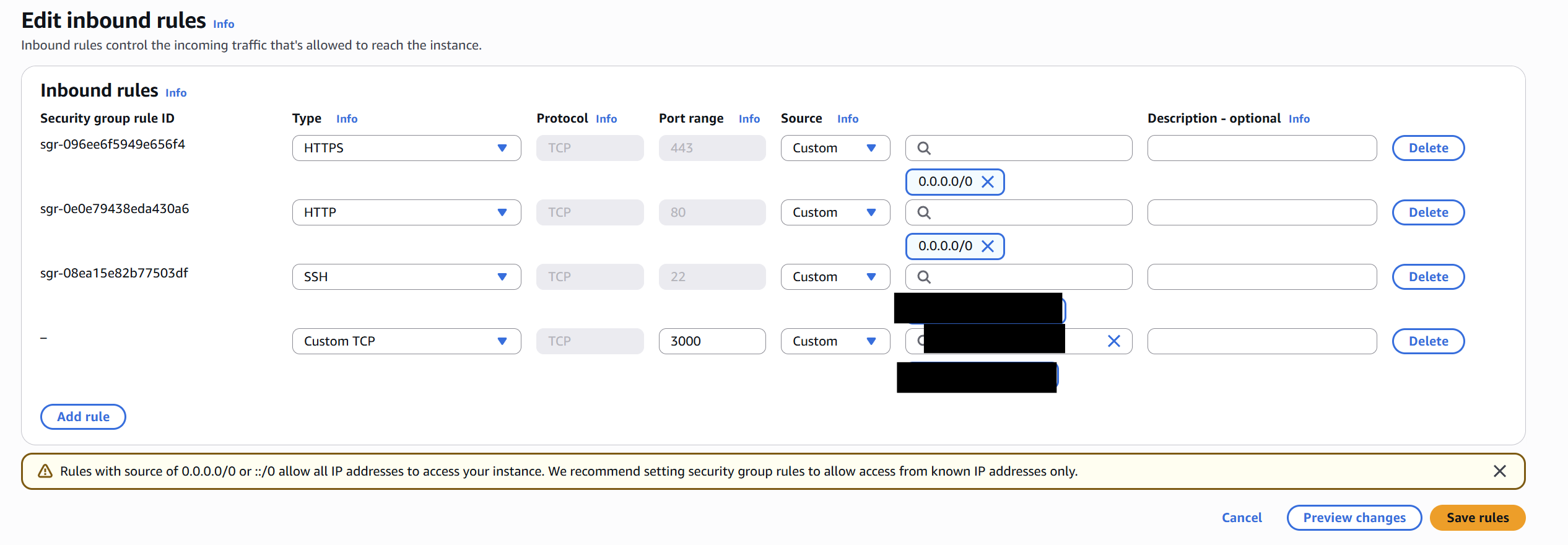
Task: Click the disabled port range field 80
Action: tap(712, 212)
